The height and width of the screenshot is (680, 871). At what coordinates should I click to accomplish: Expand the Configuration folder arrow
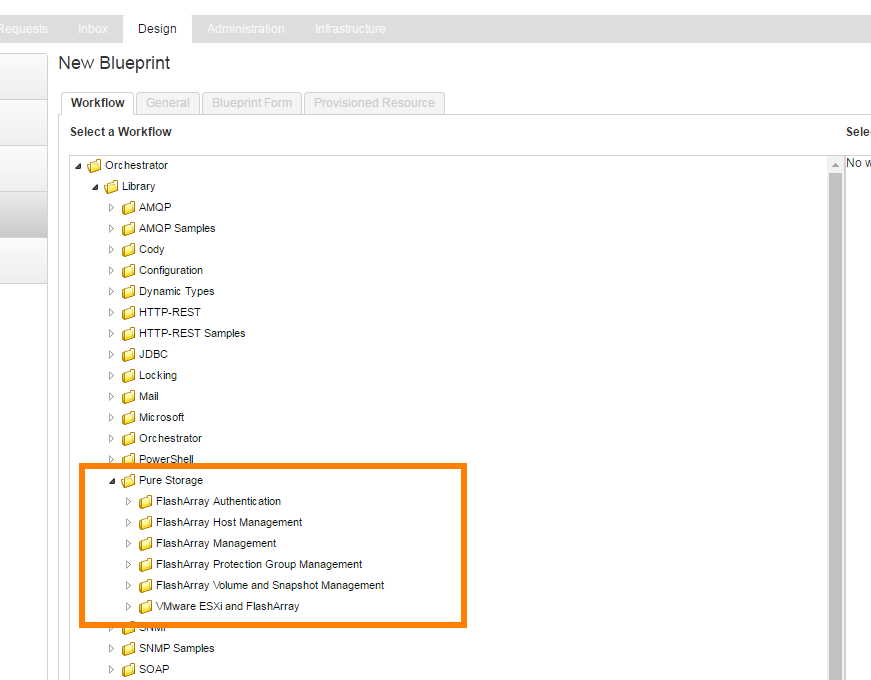click(111, 271)
